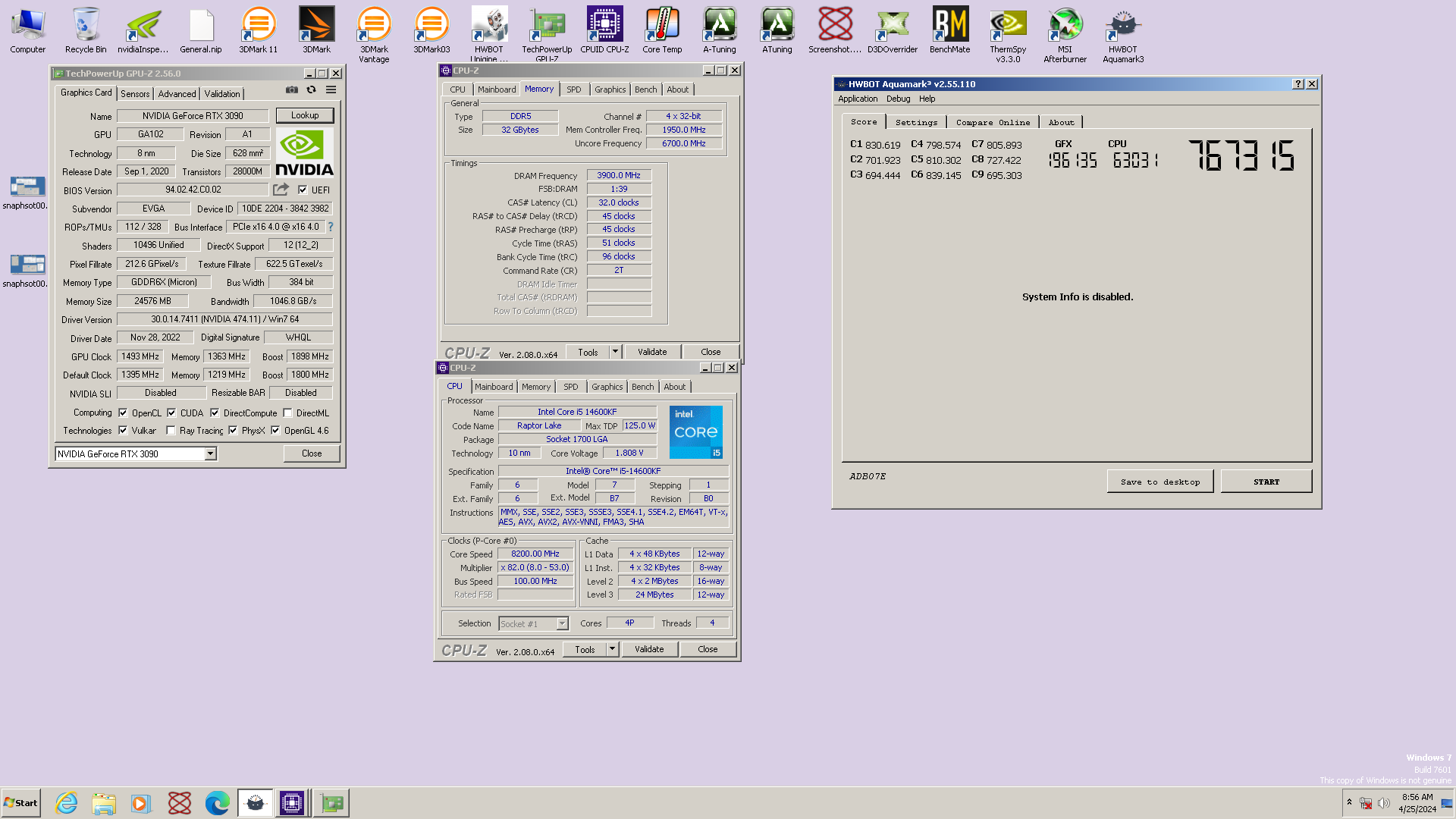
Task: Open the CPUID CPU-Z desktop icon
Action: [604, 30]
